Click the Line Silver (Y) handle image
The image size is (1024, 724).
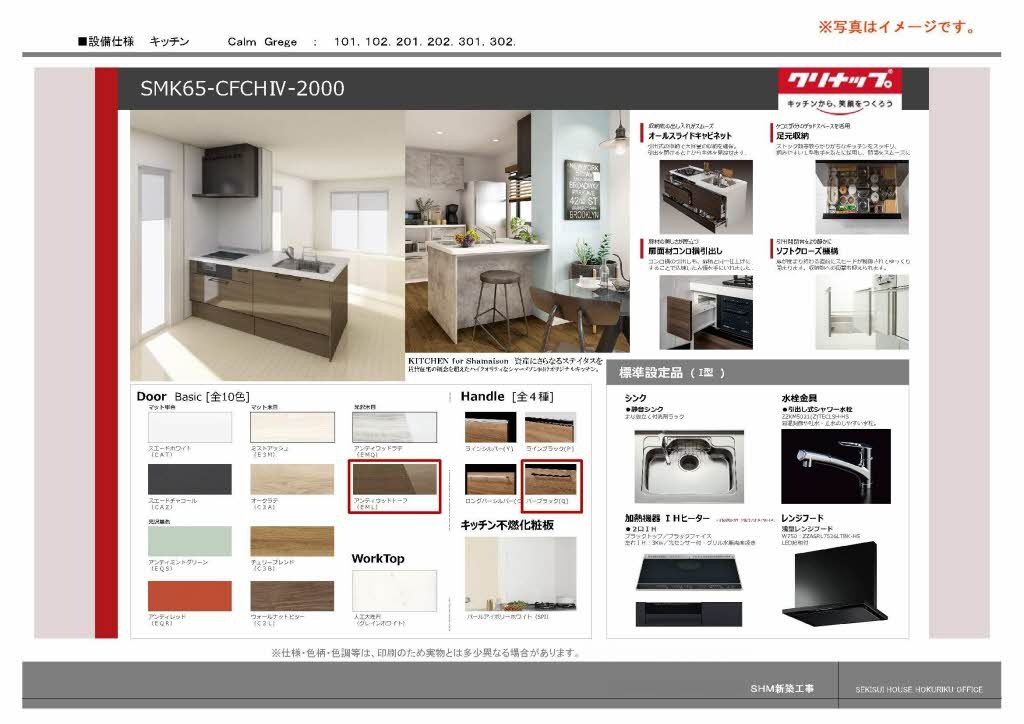pos(490,428)
